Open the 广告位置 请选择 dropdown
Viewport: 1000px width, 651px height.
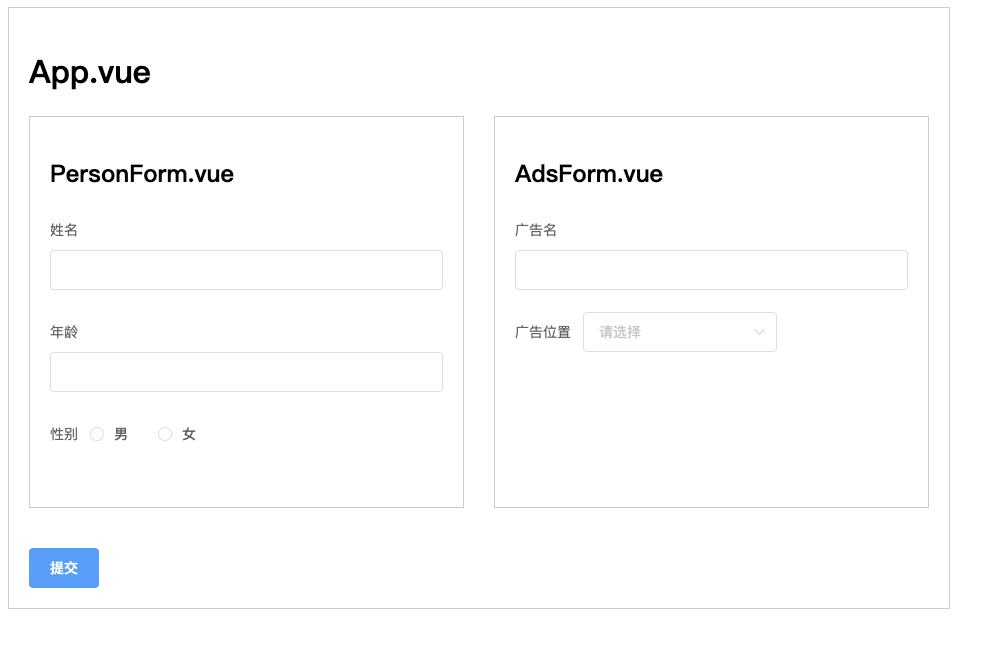coord(670,332)
